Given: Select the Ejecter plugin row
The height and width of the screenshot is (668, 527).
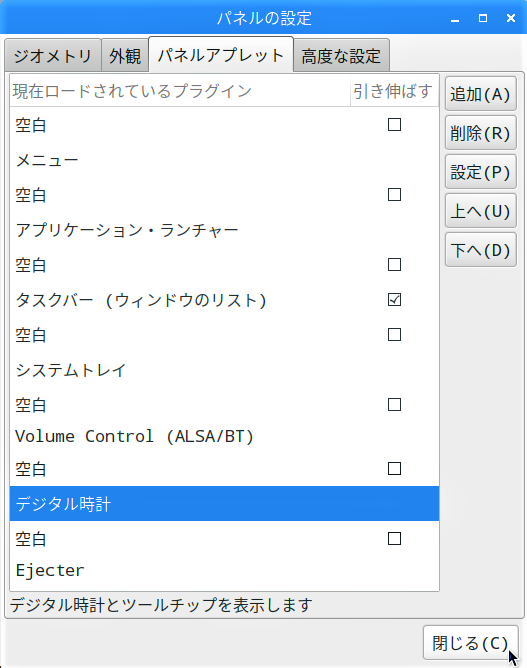Looking at the screenshot, I should click(x=225, y=570).
